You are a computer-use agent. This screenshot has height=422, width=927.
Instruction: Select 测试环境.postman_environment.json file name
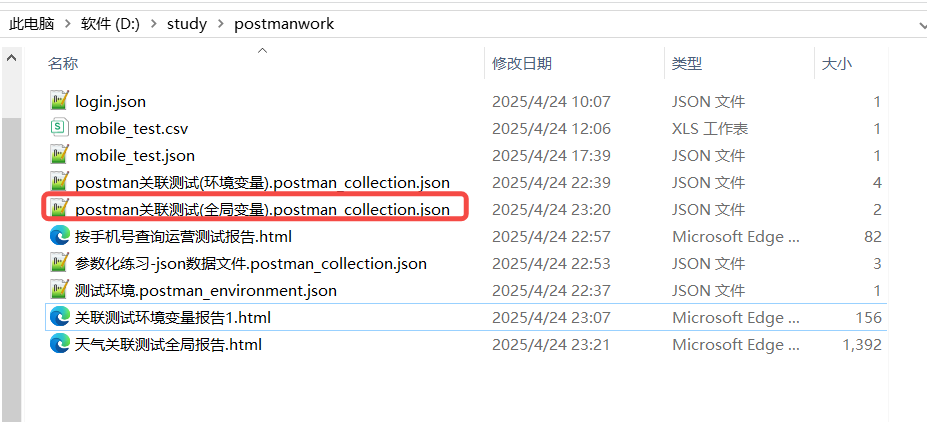click(x=206, y=291)
